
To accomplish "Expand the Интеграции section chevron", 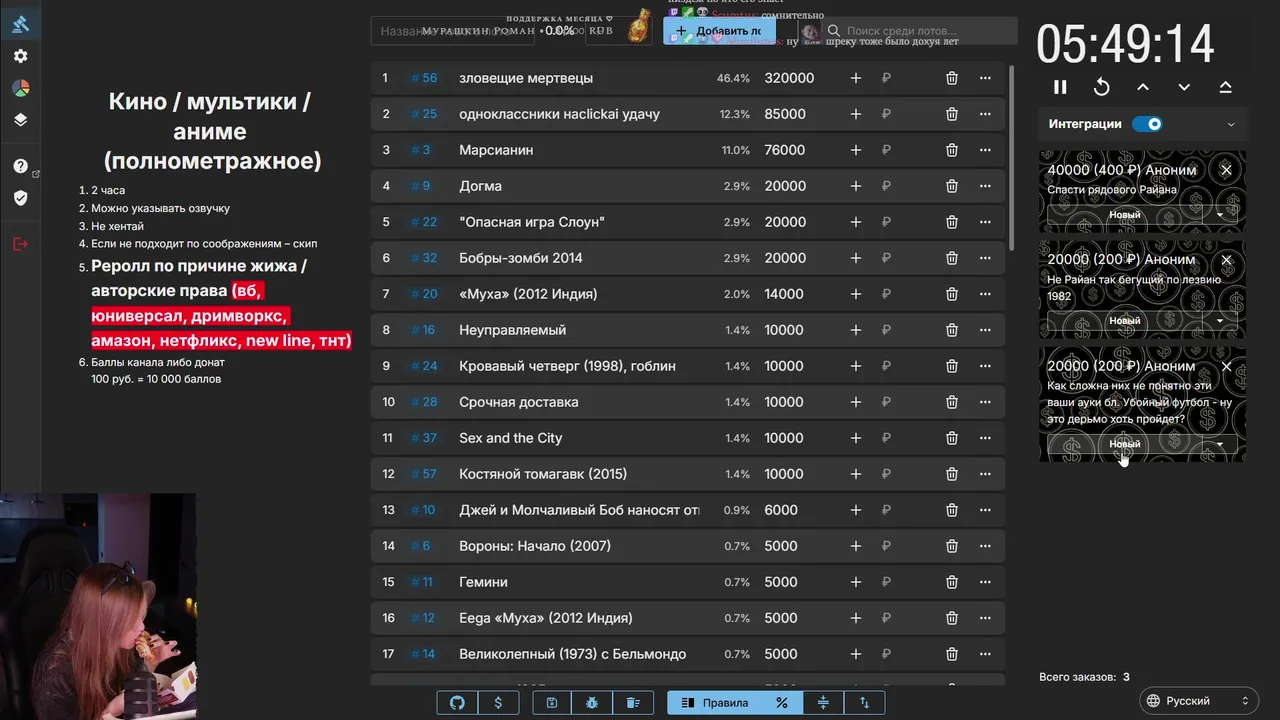I will tap(1231, 125).
